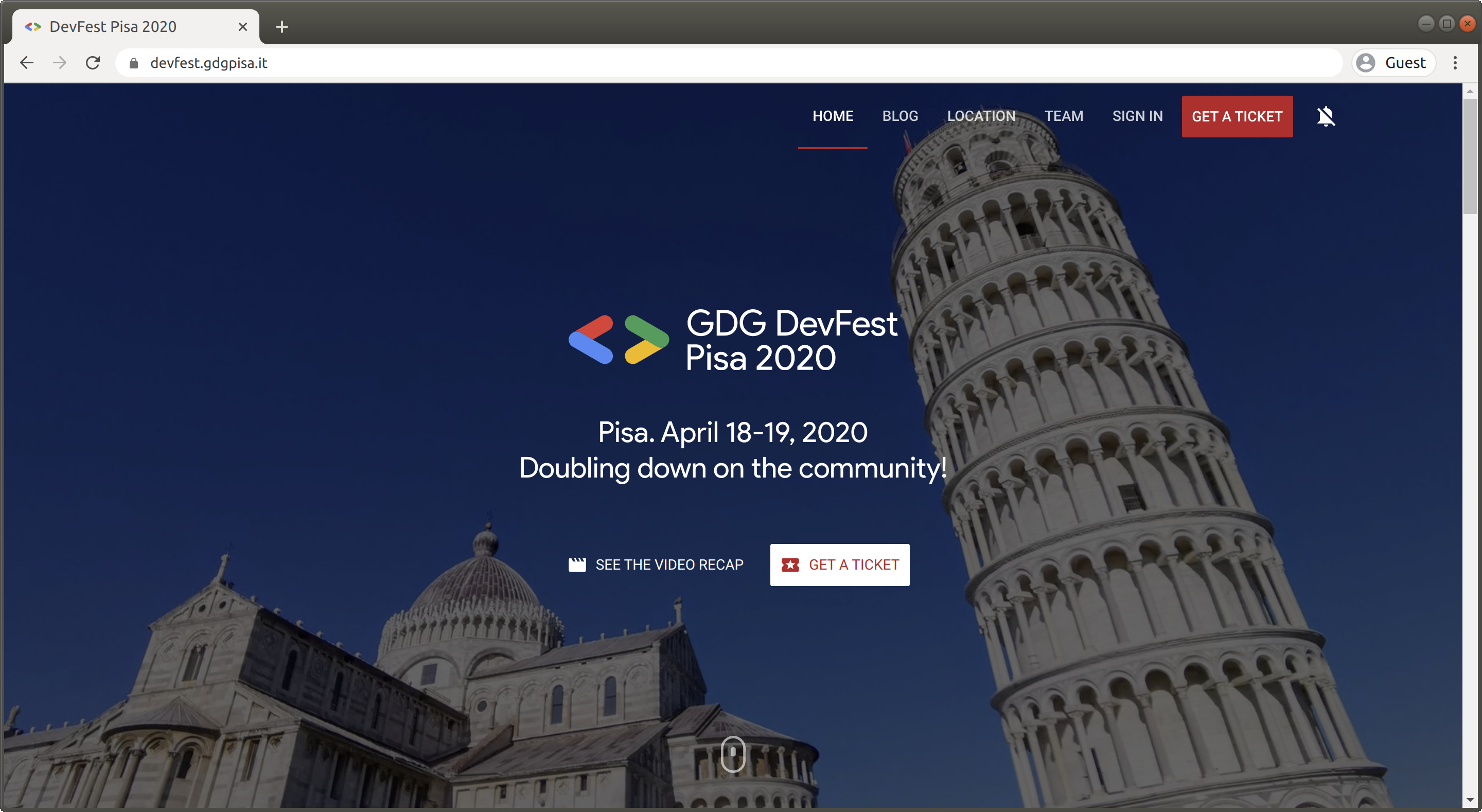This screenshot has height=812, width=1482.
Task: Go to the Location page
Action: pyautogui.click(x=981, y=116)
